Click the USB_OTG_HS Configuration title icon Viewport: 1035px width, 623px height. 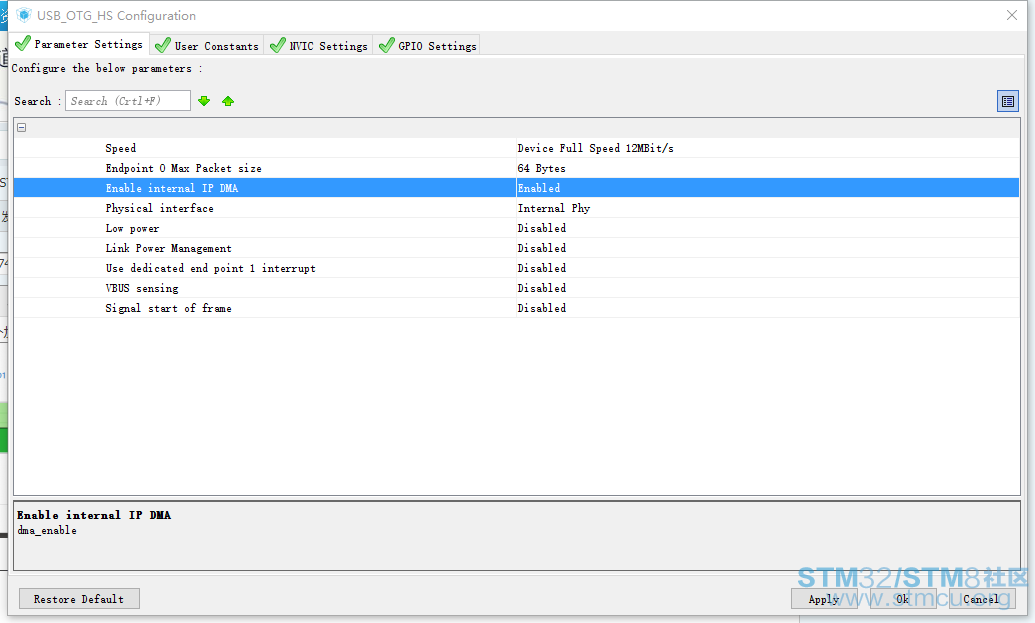(x=24, y=15)
